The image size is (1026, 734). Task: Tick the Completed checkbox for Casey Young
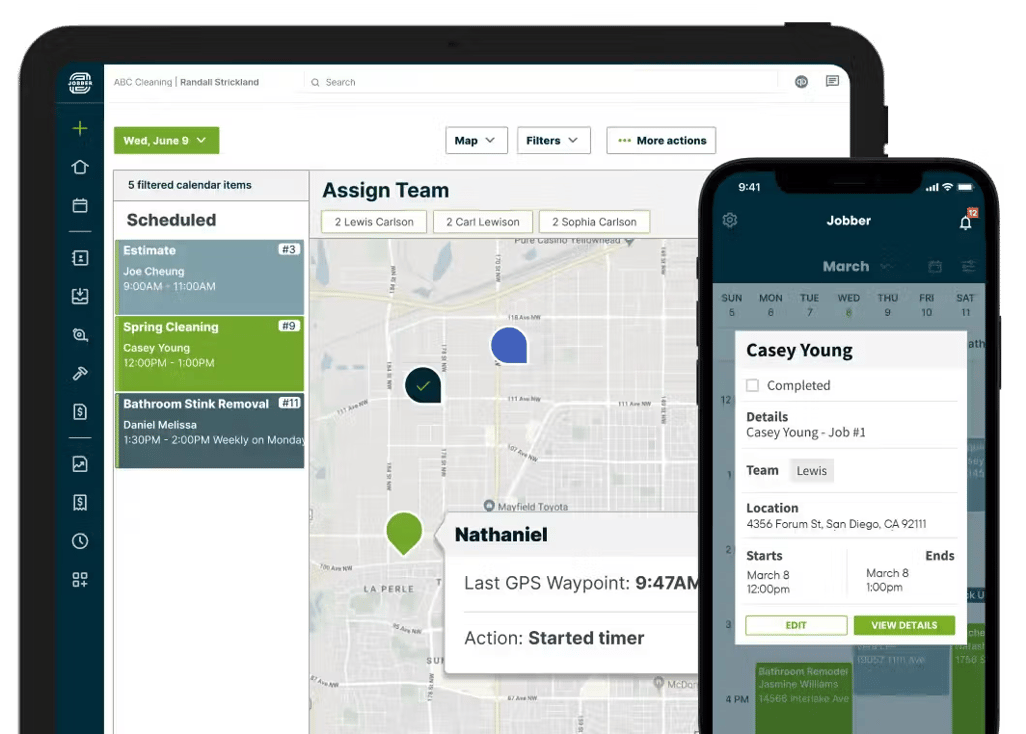click(x=752, y=385)
